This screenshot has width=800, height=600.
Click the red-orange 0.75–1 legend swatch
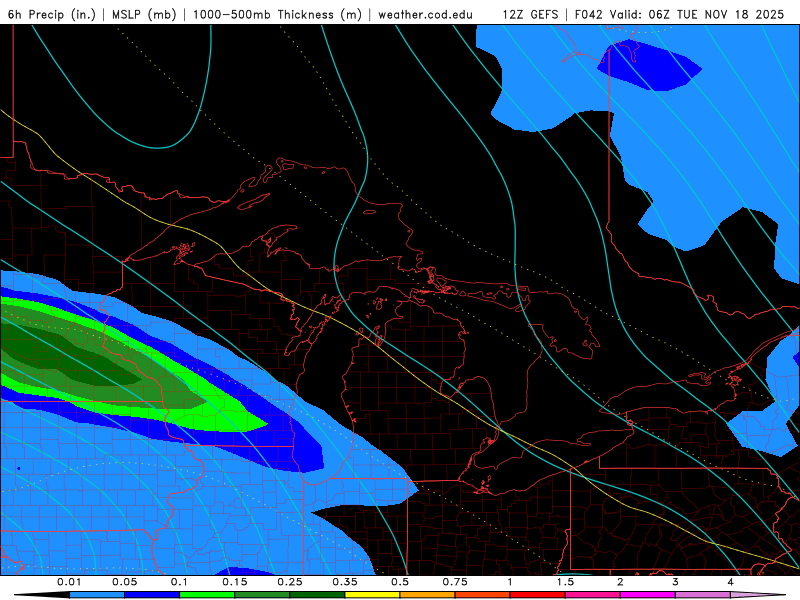point(483,595)
